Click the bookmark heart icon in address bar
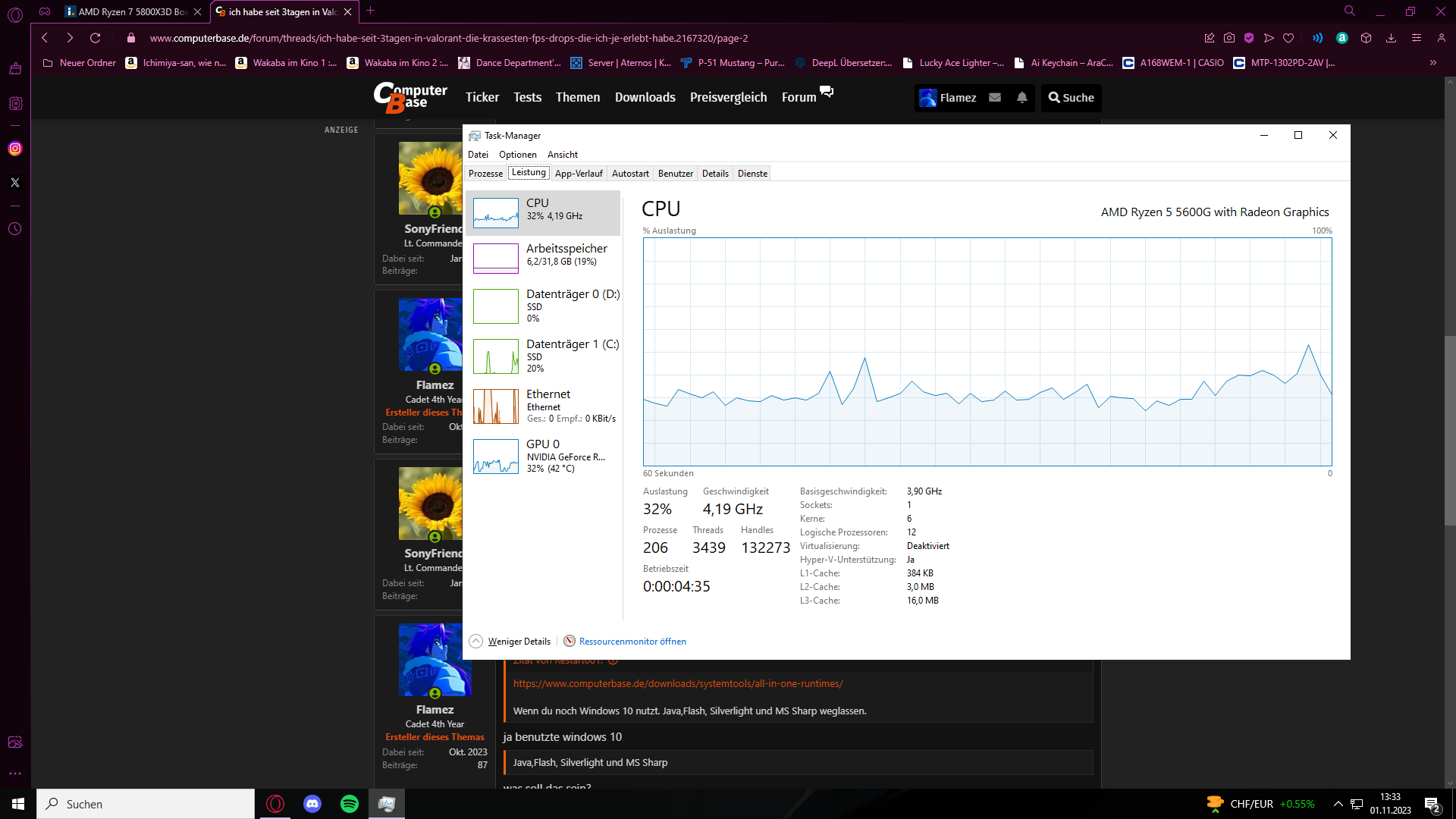Screen dimensions: 1456x819 [x=1288, y=38]
